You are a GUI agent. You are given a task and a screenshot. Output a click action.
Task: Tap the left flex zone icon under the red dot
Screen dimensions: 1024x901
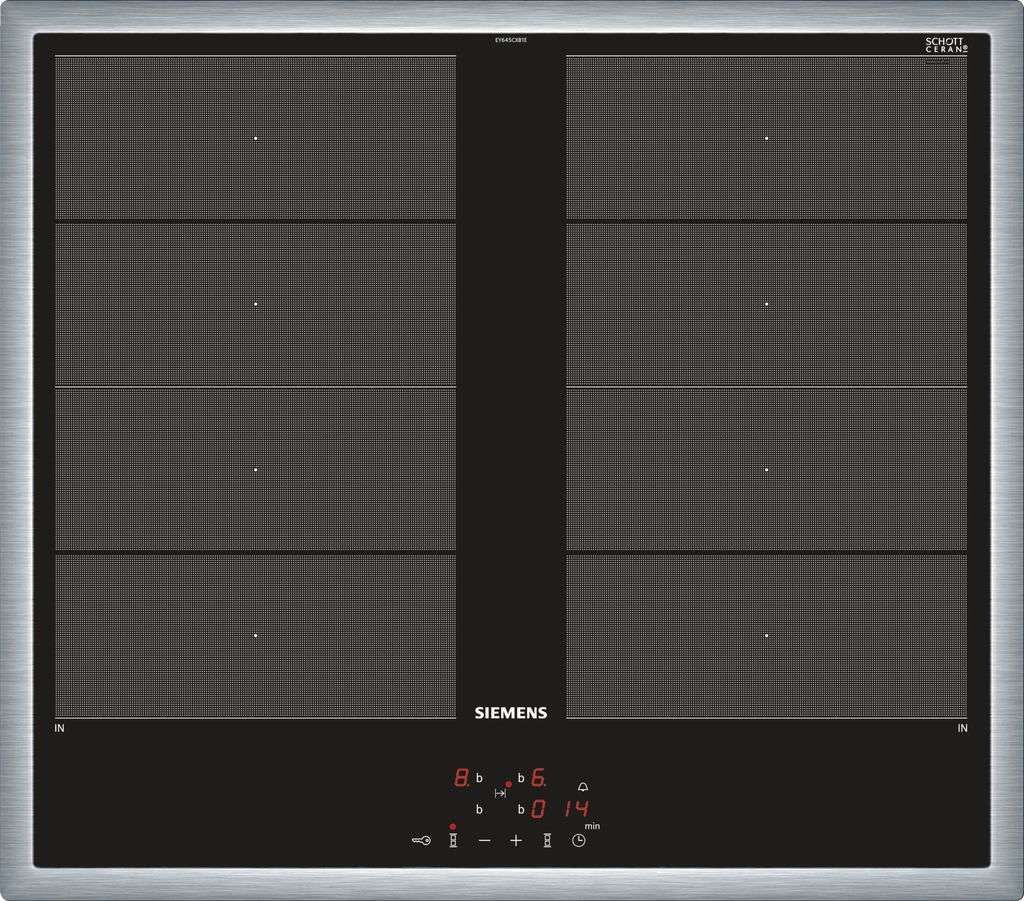pos(453,841)
